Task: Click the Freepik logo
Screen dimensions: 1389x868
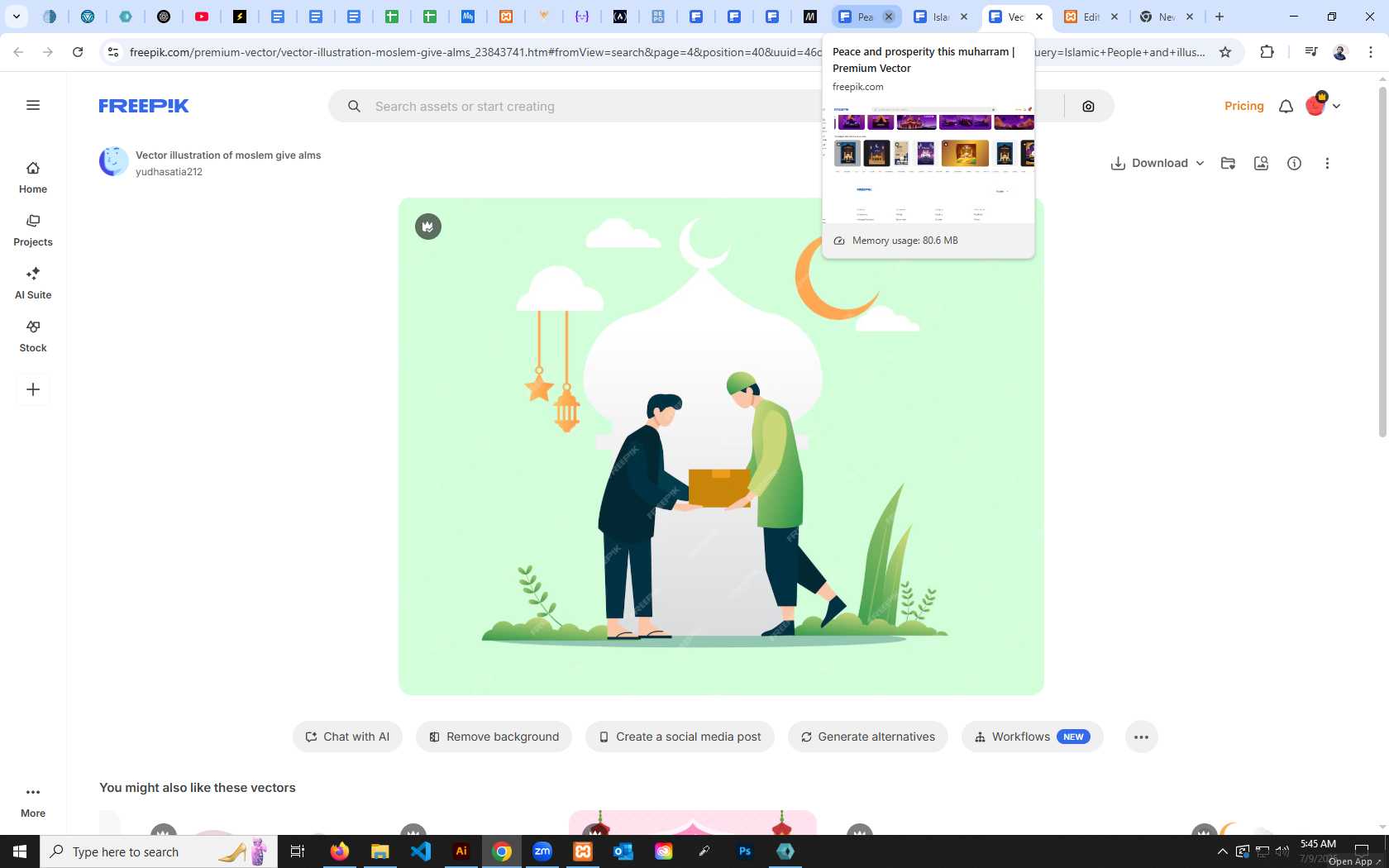Action: point(144,106)
